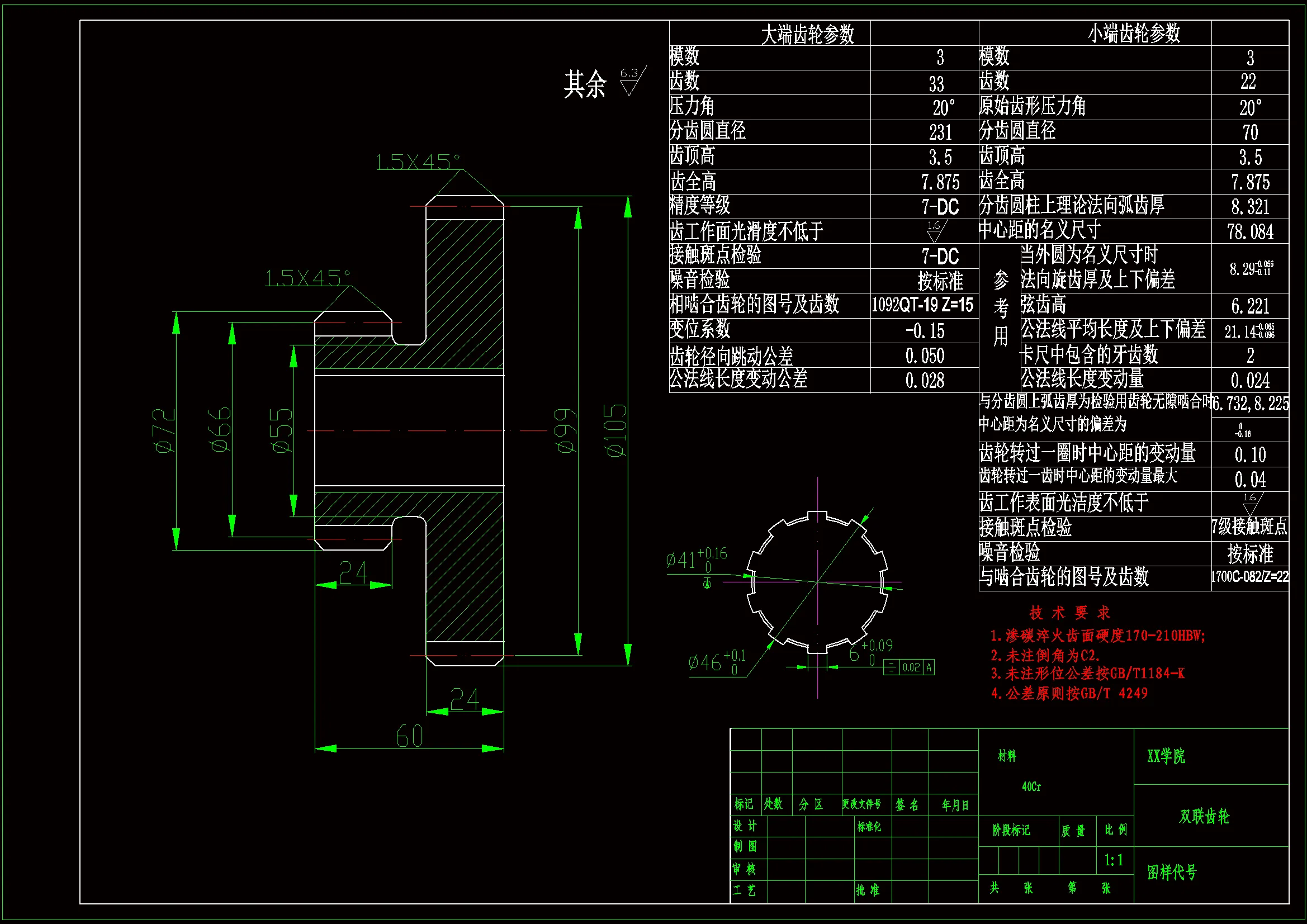Viewport: 1307px width, 924px height.
Task: Select the 40Cr material cell
Action: (1031, 787)
